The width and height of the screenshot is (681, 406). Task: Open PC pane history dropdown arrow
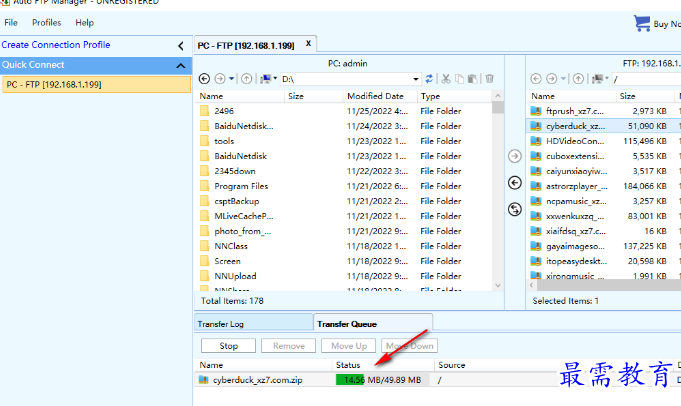[x=231, y=79]
